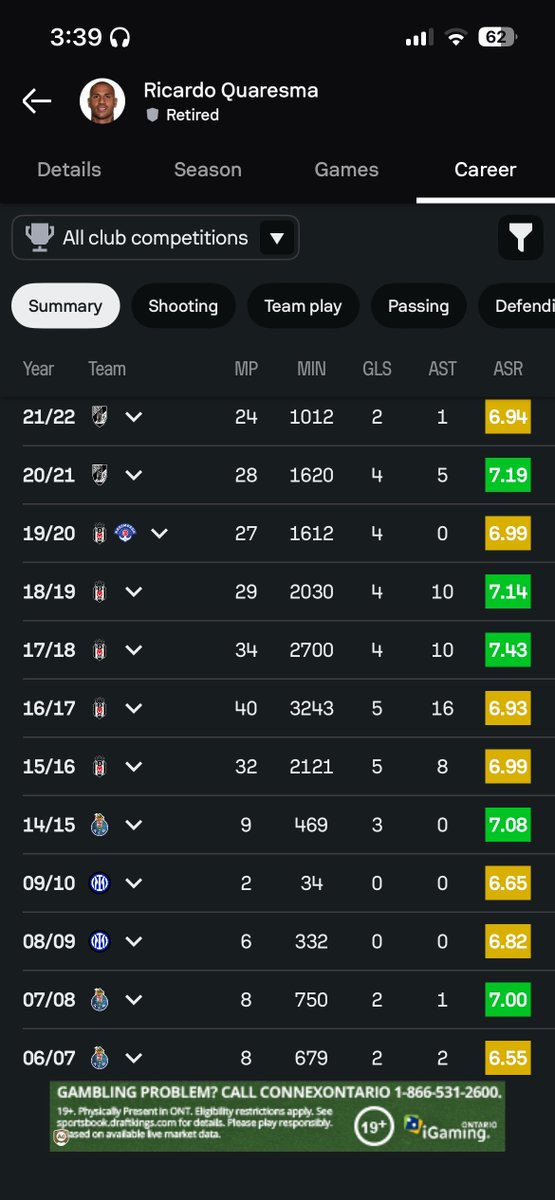The width and height of the screenshot is (555, 1200).
Task: Tap the Vitoria crest in 21/22 row
Action: point(99,416)
